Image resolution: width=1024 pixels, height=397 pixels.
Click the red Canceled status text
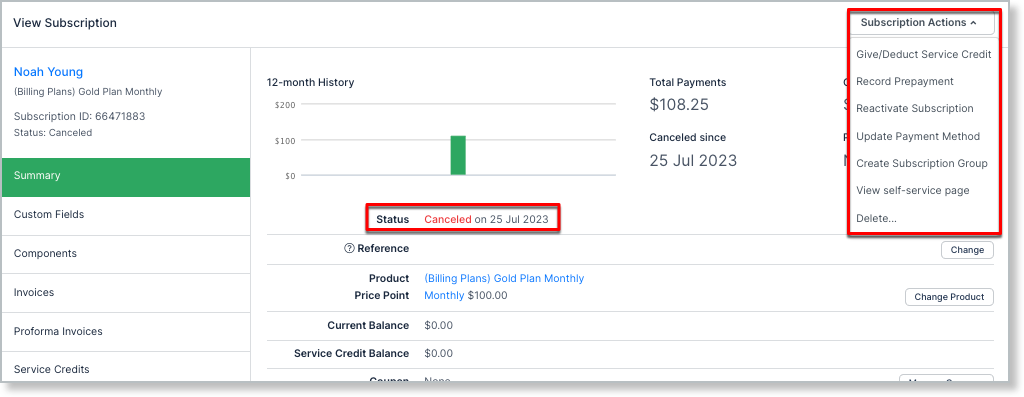tap(448, 219)
